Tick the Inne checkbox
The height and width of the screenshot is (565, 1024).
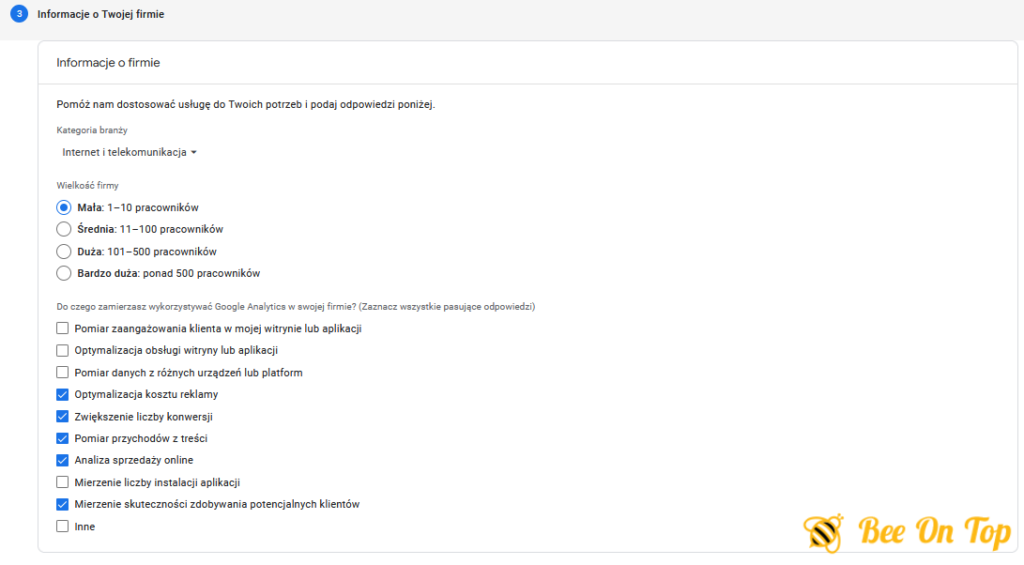(62, 526)
